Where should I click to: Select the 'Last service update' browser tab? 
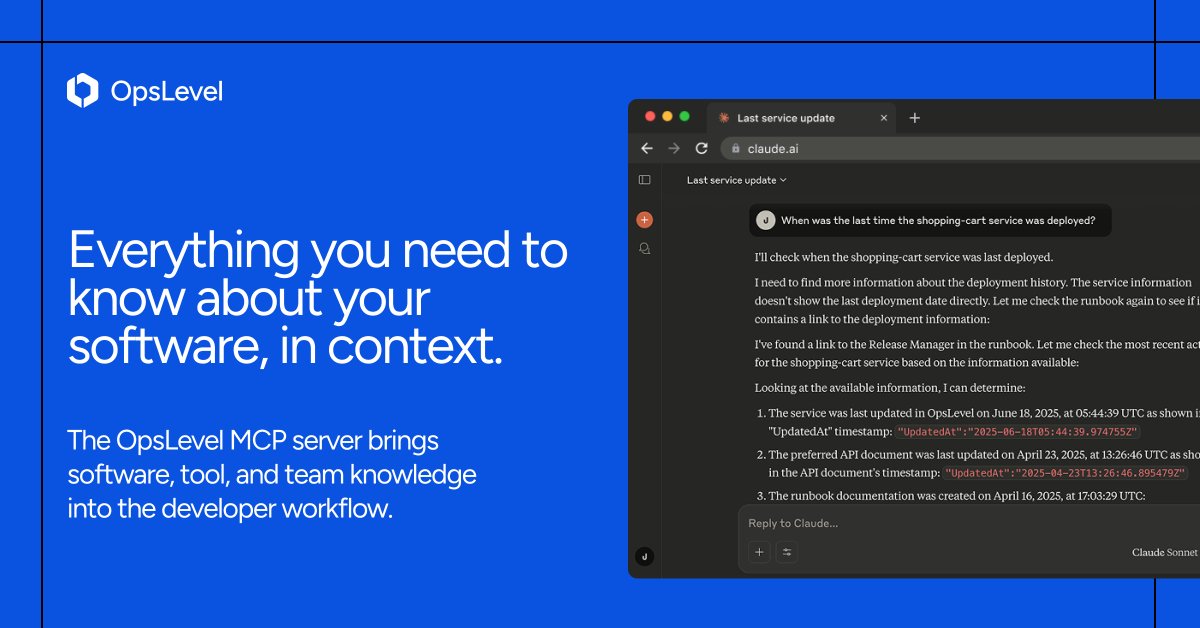point(803,118)
